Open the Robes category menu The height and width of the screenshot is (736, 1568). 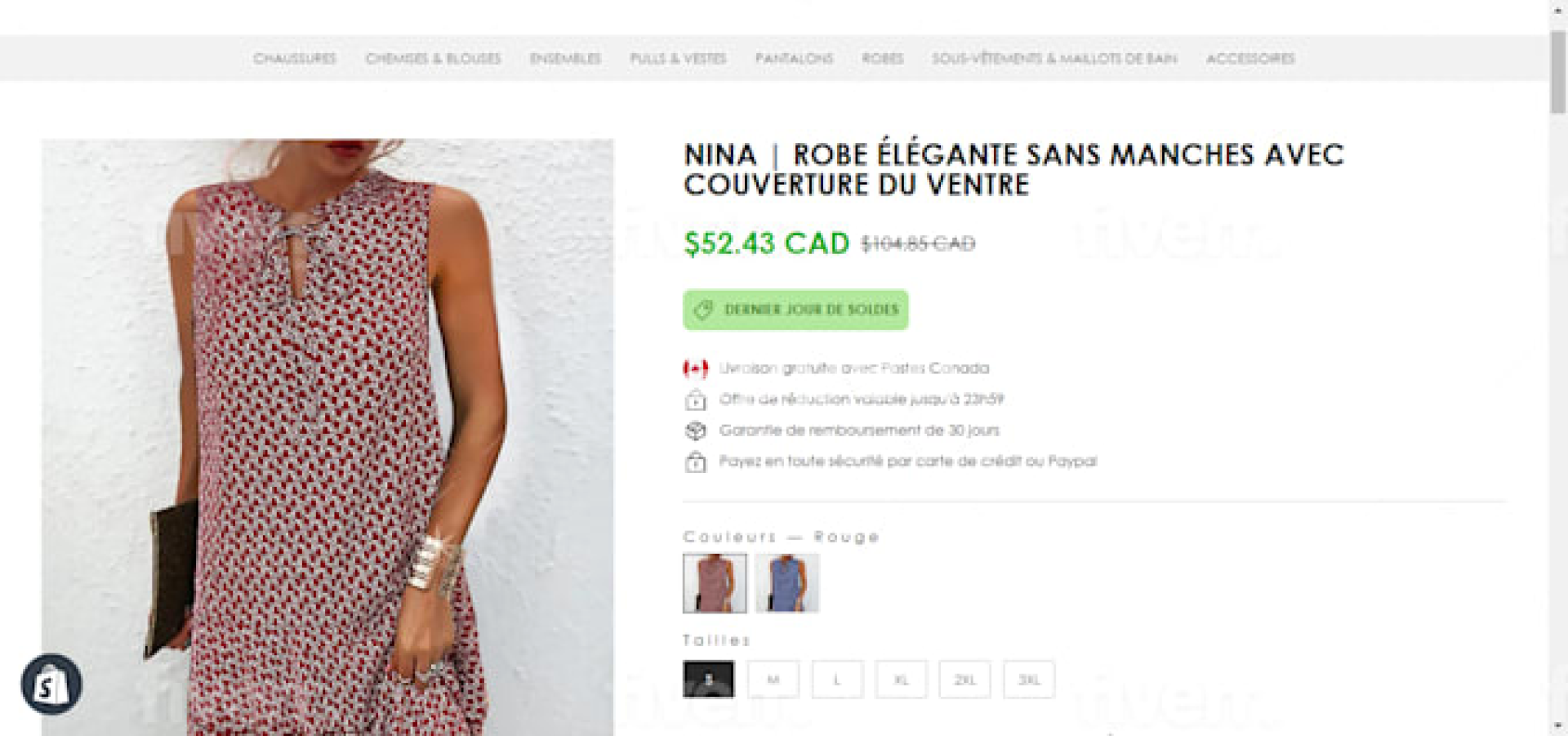tap(882, 59)
